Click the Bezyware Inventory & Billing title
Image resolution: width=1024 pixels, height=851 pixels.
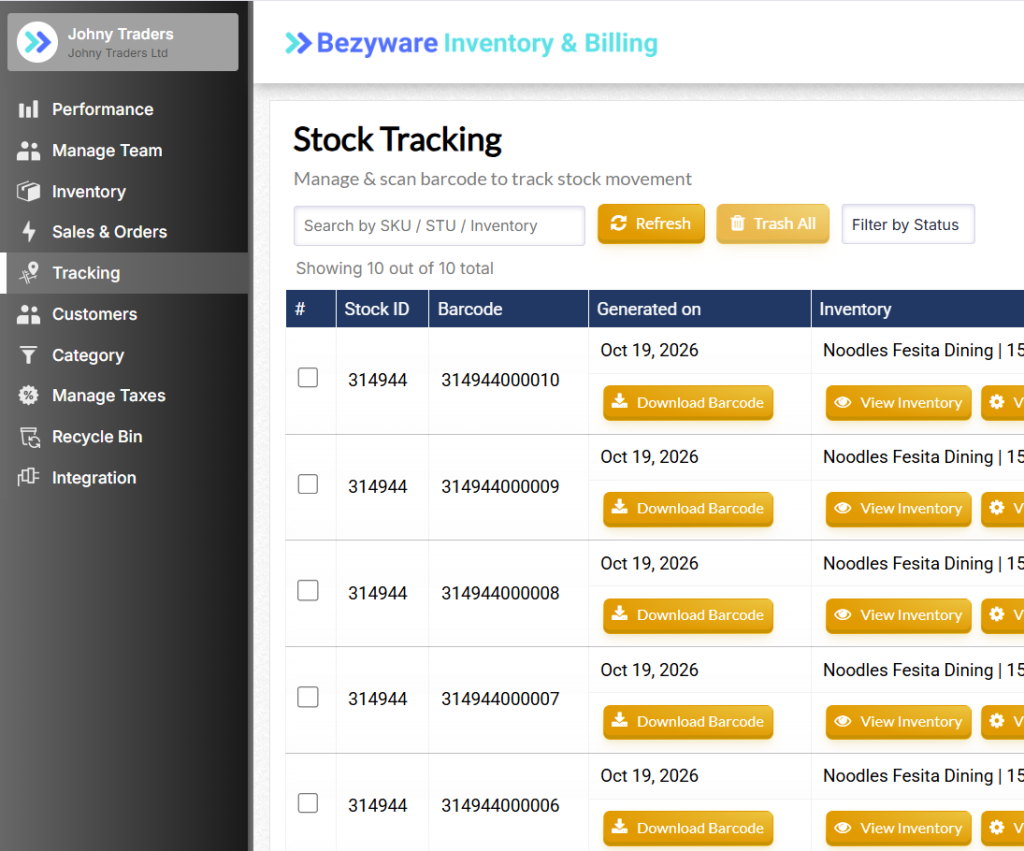point(487,43)
